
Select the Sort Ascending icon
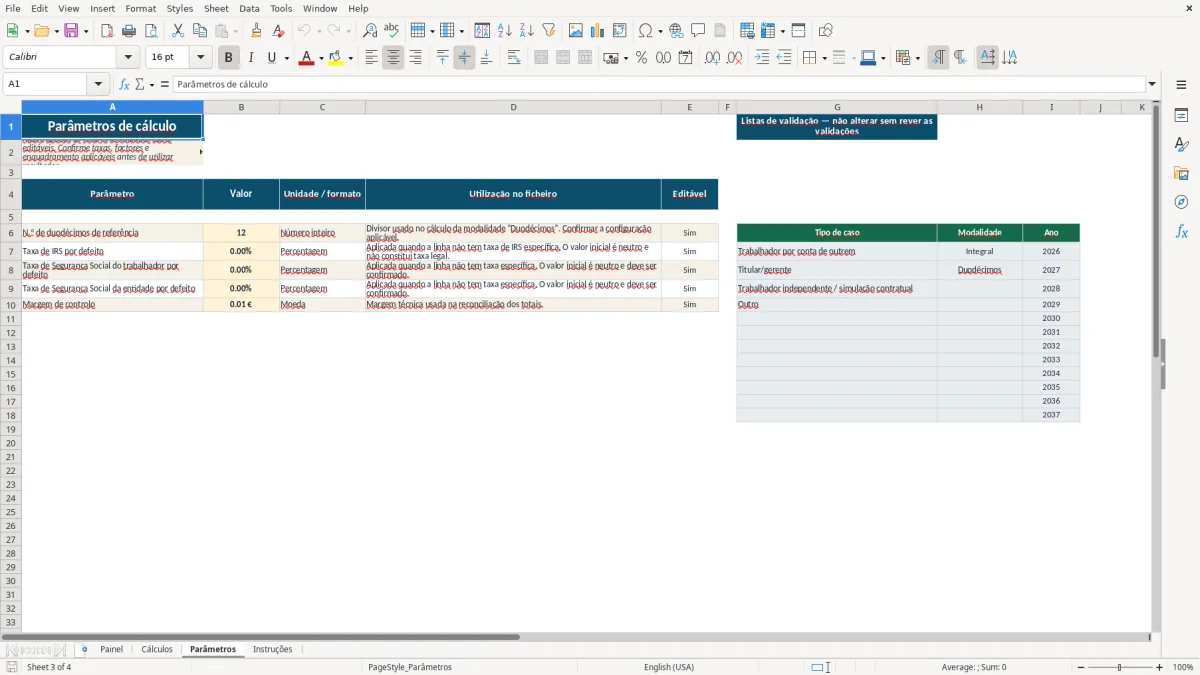point(505,31)
